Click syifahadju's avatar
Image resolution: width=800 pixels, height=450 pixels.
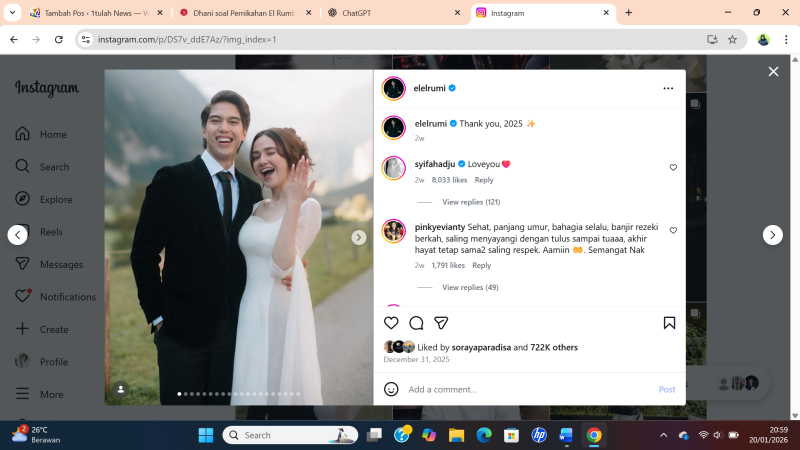tap(393, 168)
